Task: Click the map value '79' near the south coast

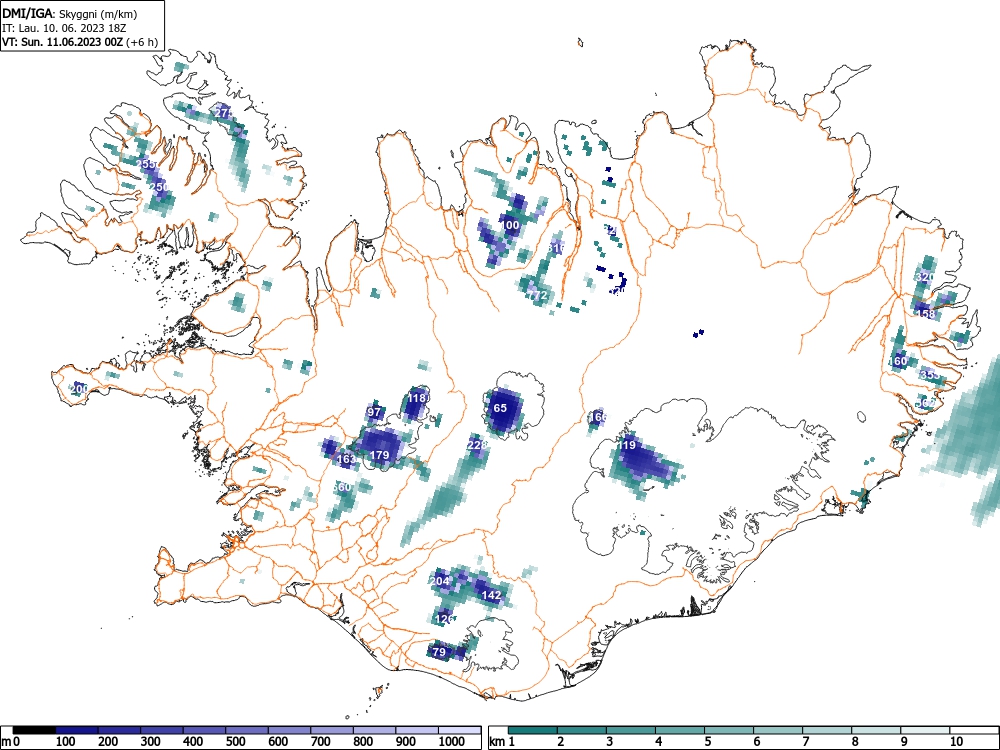Action: point(439,652)
